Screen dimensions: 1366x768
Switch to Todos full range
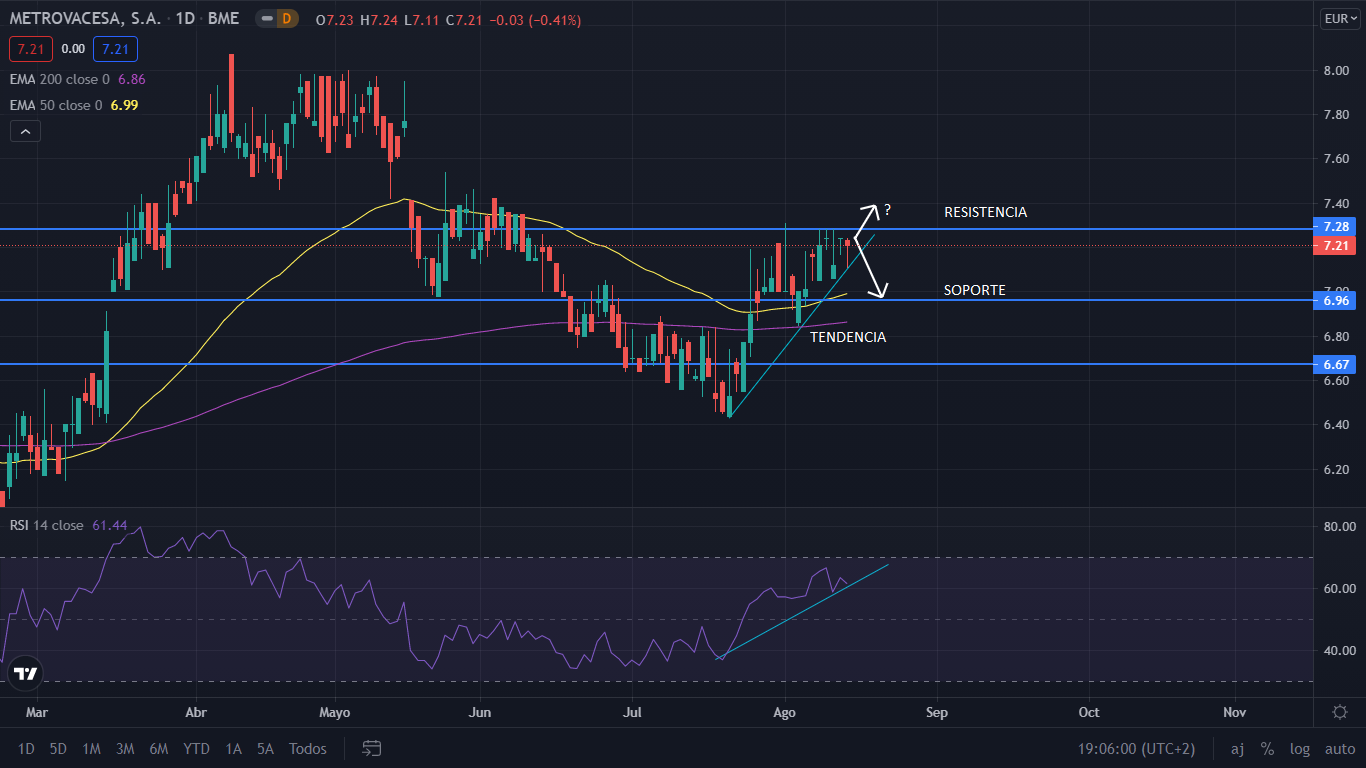tap(307, 749)
